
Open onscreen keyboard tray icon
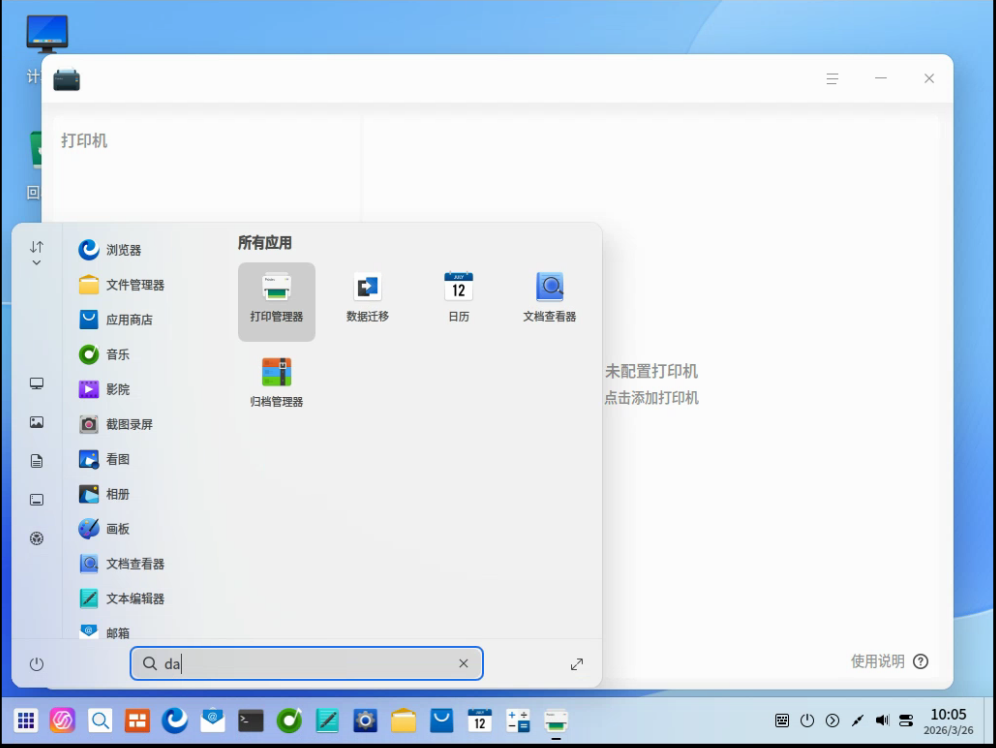pos(782,721)
